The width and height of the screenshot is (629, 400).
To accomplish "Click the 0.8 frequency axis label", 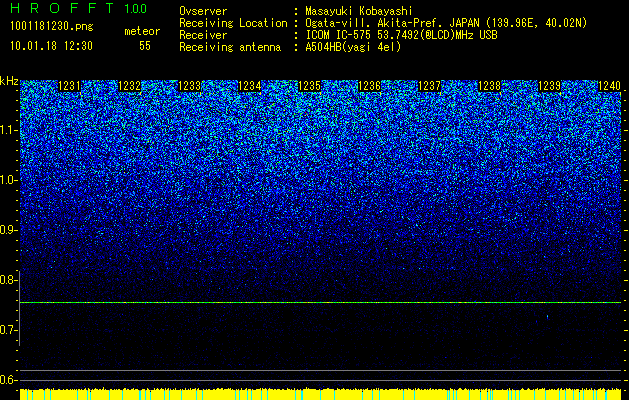I will (x=7, y=280).
